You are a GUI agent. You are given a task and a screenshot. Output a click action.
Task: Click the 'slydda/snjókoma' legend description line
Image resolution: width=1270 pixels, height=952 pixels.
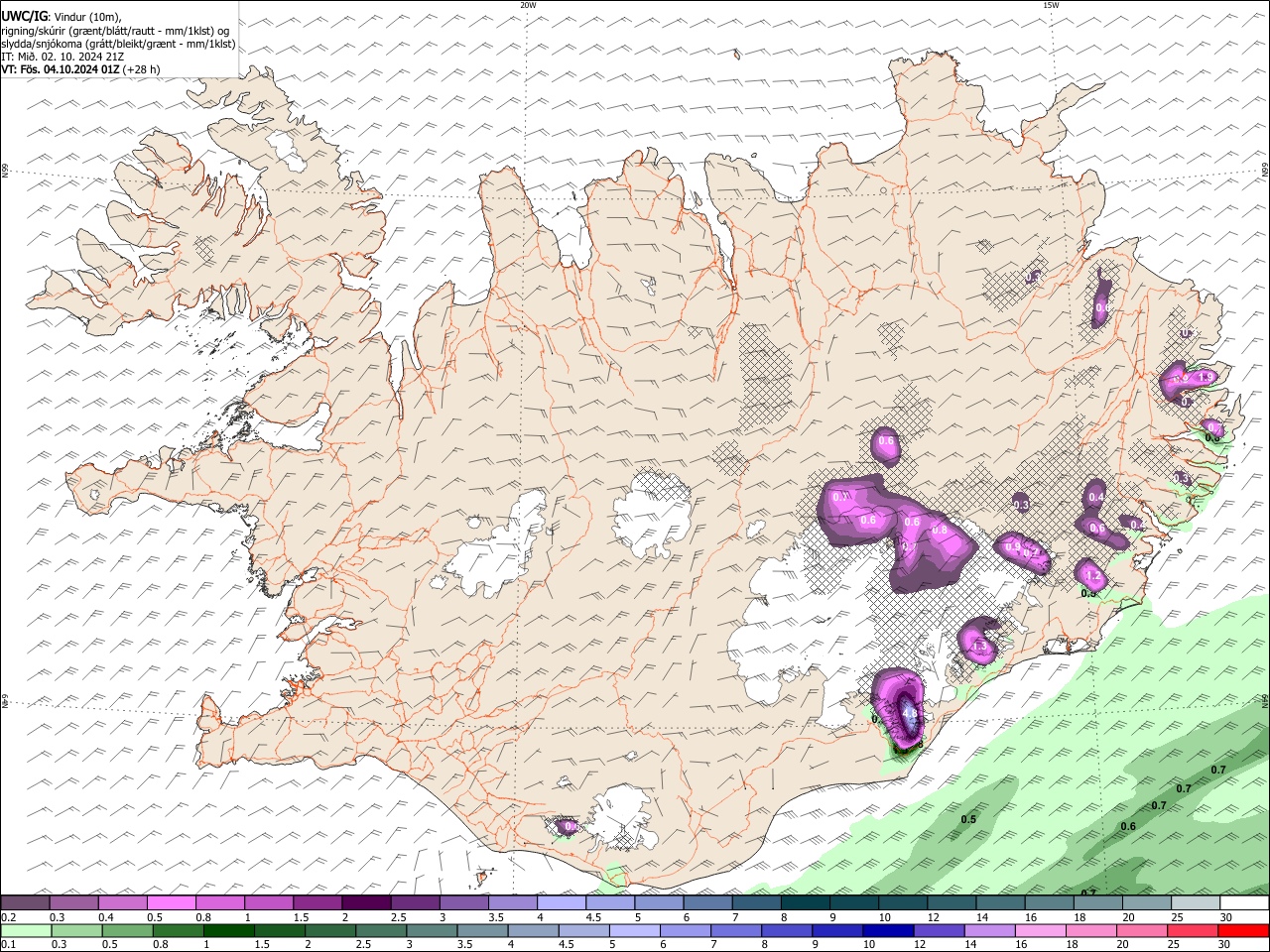(118, 44)
